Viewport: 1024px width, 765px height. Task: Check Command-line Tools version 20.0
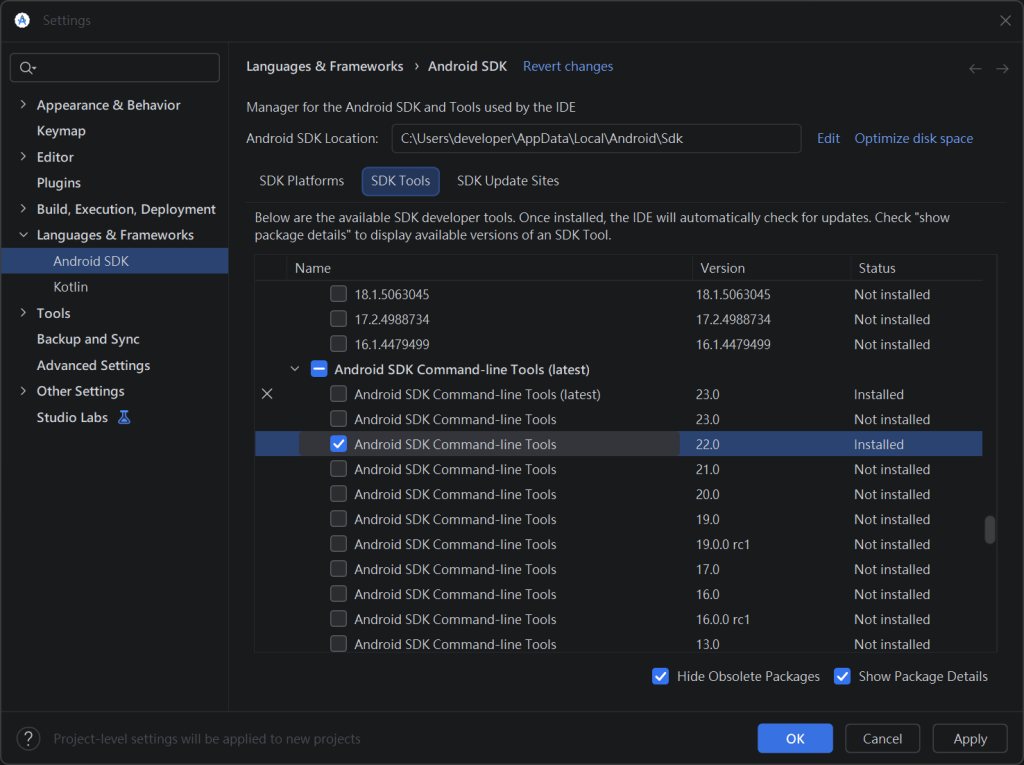point(338,494)
